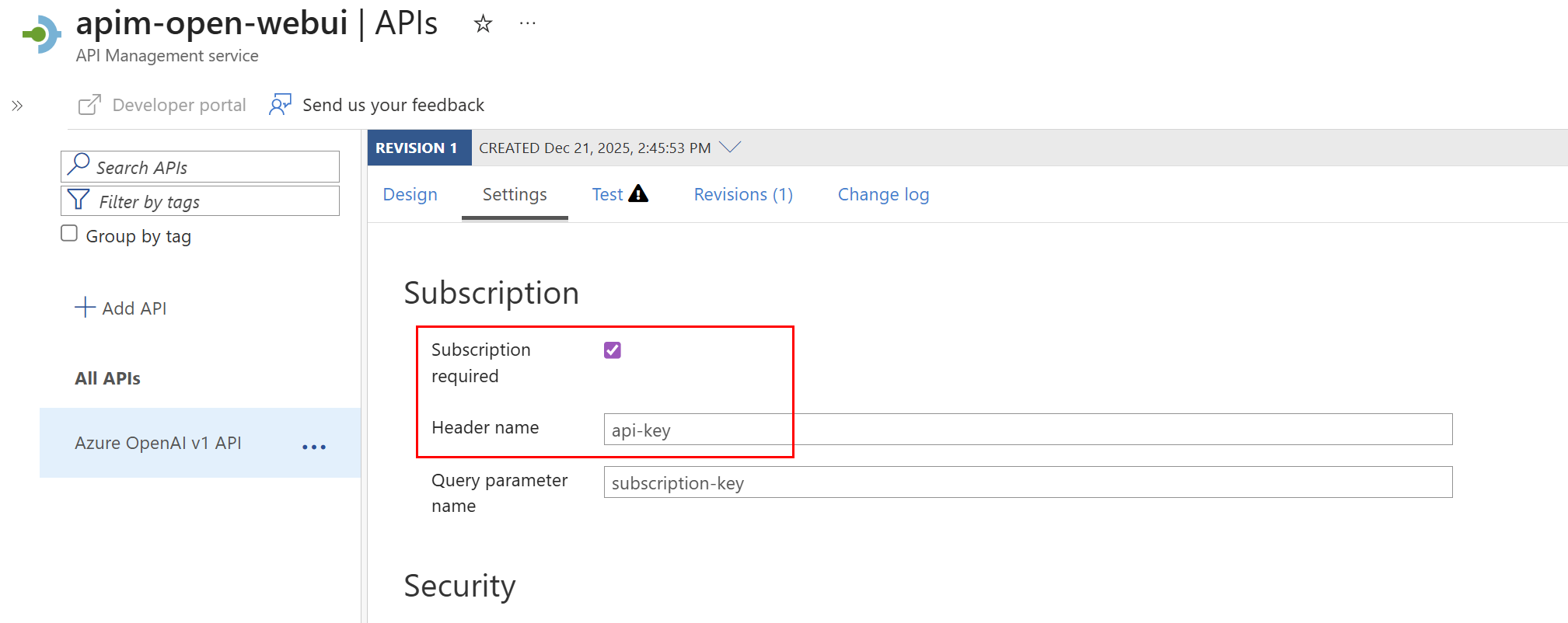Open the more options ellipsis in header

pos(527,24)
